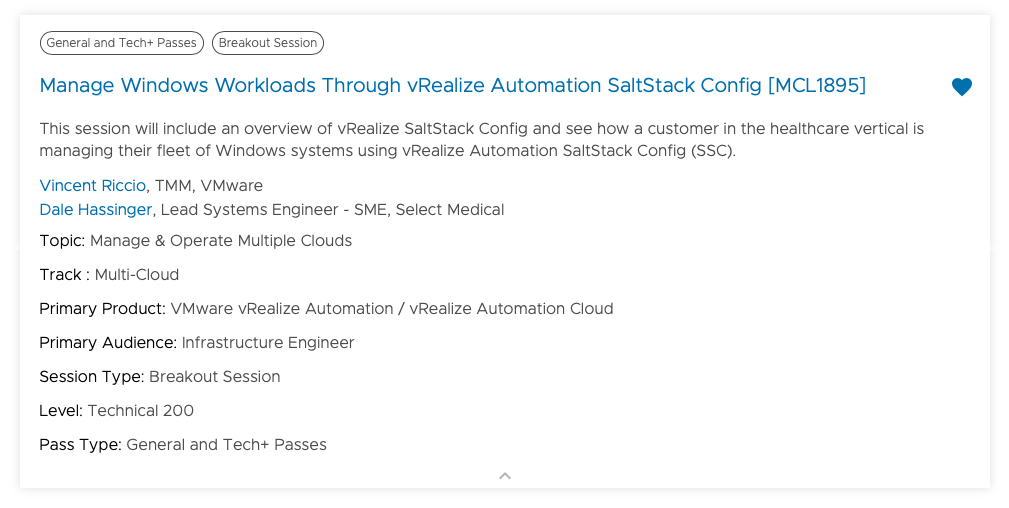Image resolution: width=1009 pixels, height=508 pixels.
Task: Collapse session details with the bottom chevron
Action: pyautogui.click(x=505, y=476)
